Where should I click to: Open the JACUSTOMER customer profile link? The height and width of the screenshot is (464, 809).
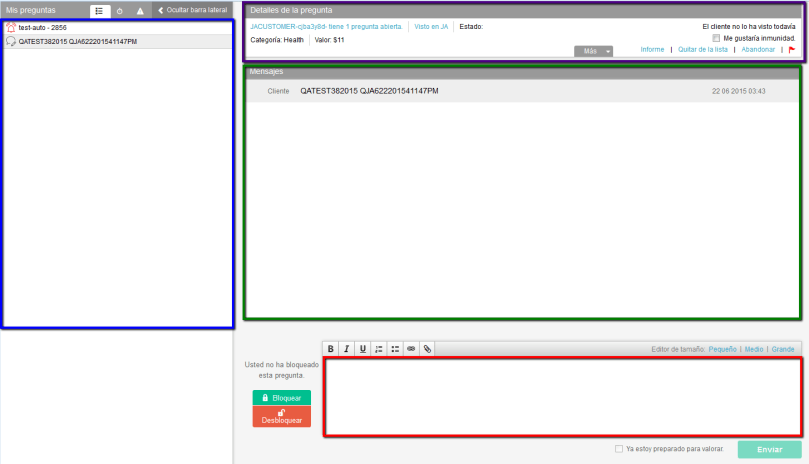click(x=325, y=26)
